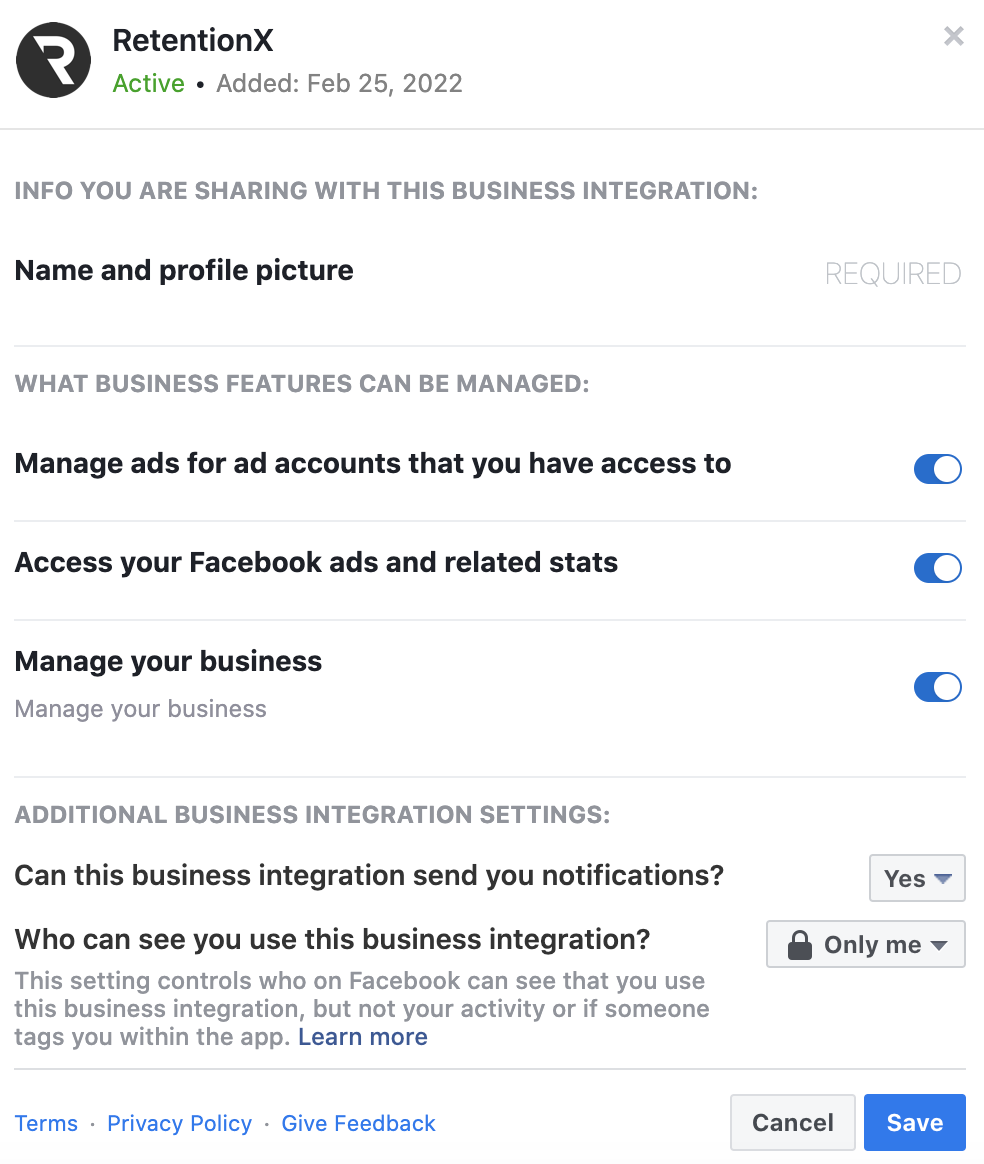
Task: Click the REQUIRED label
Action: click(892, 273)
